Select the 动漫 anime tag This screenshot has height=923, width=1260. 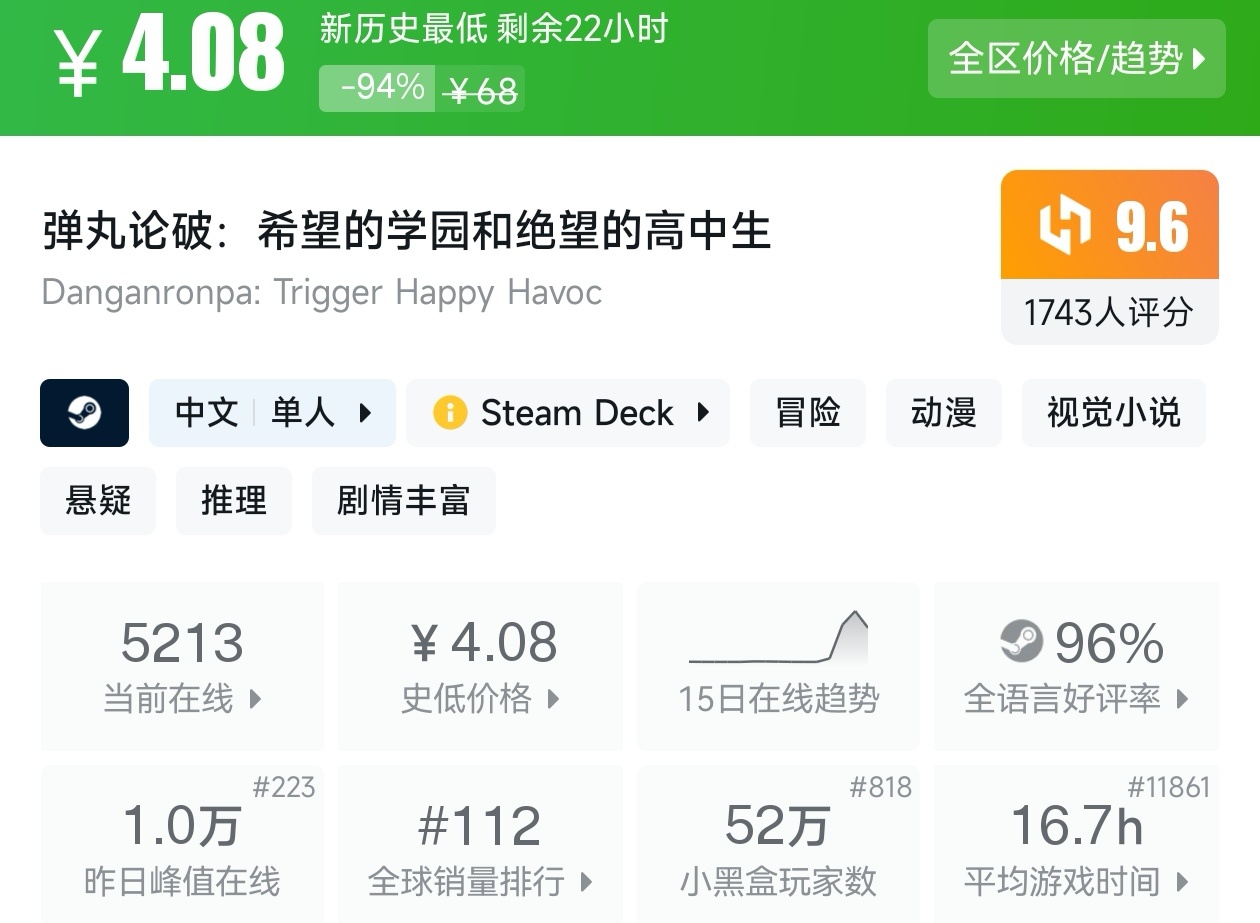(943, 413)
